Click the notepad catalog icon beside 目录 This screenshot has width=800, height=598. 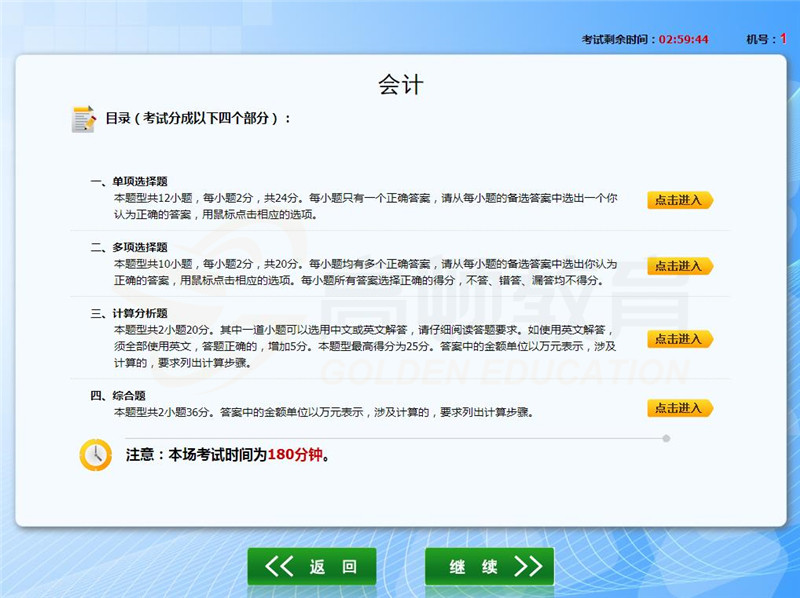click(x=84, y=119)
